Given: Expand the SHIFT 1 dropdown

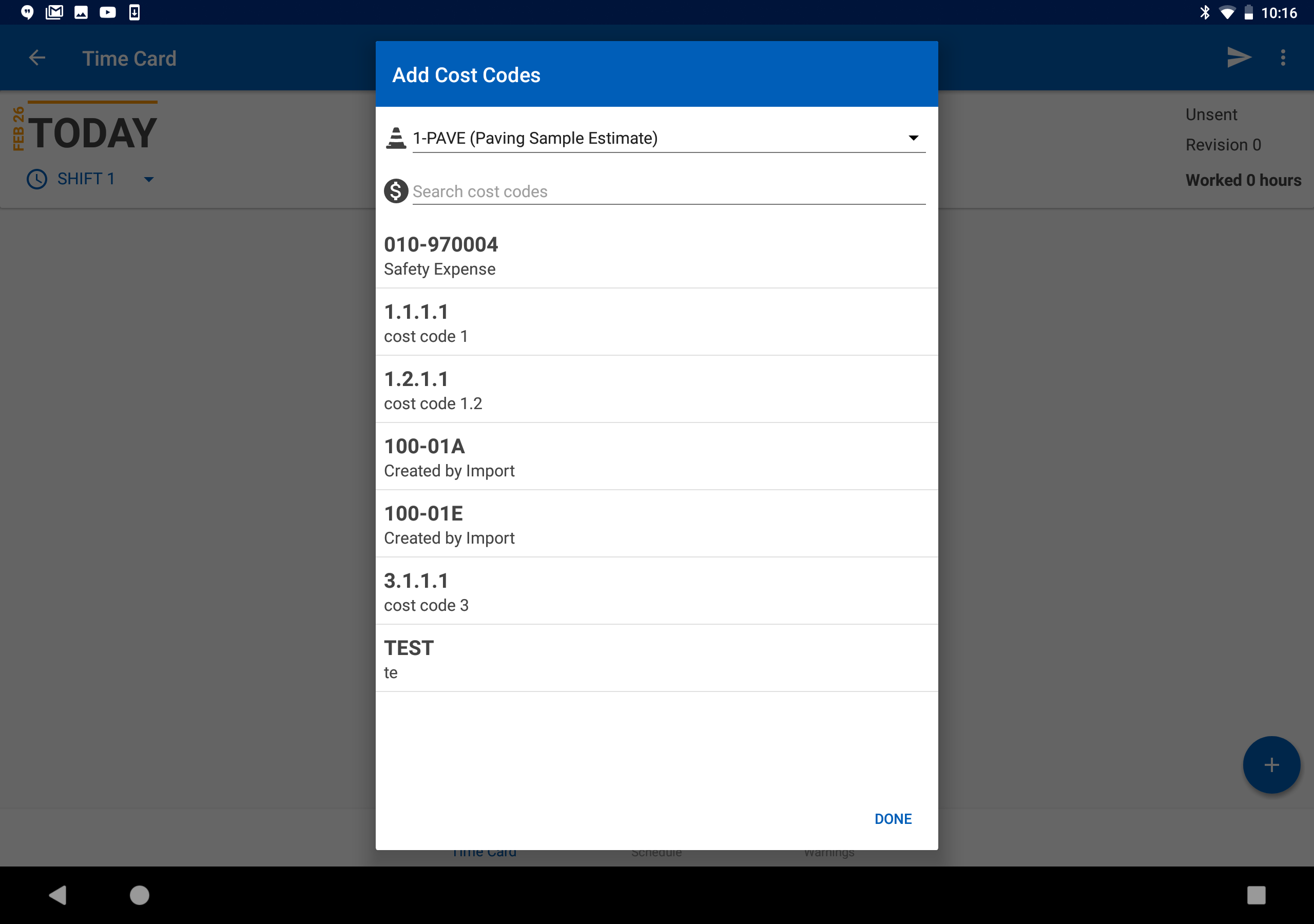Looking at the screenshot, I should (148, 179).
